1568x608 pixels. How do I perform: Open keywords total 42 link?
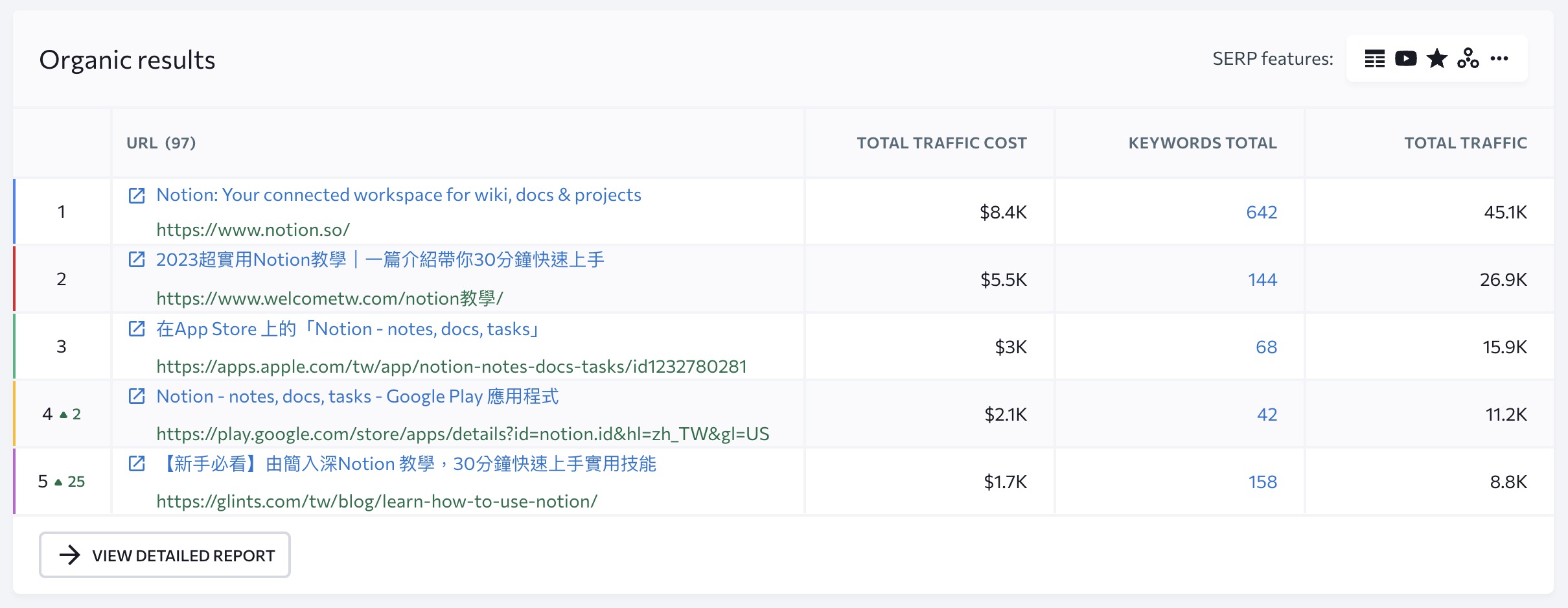point(1267,414)
